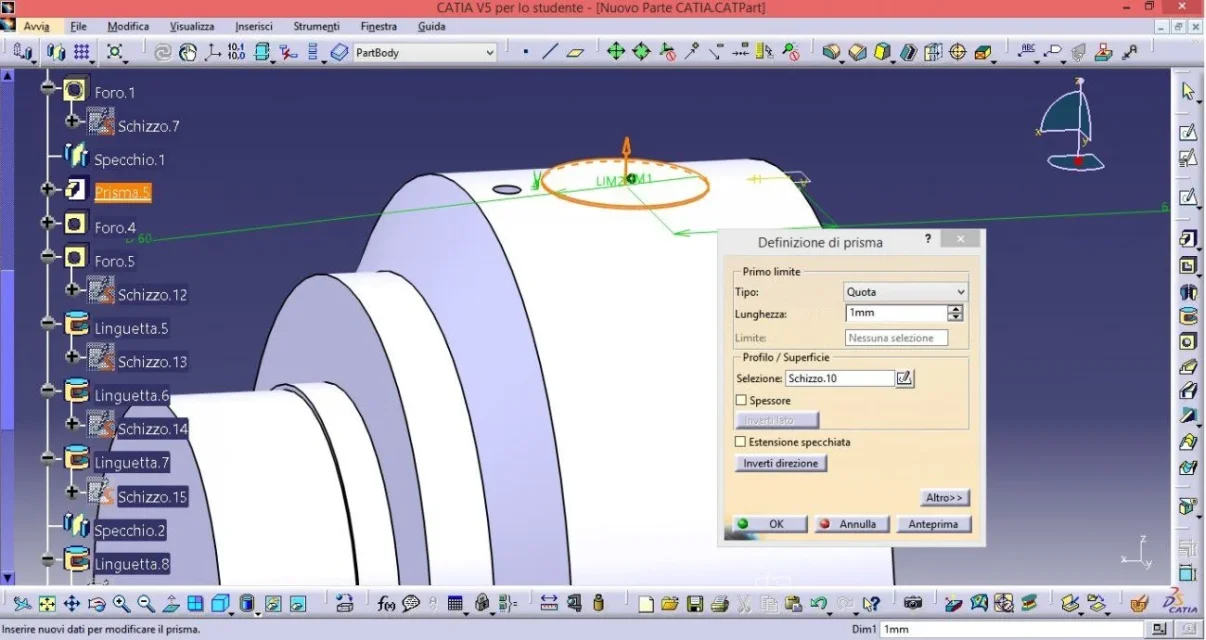This screenshot has width=1206, height=640.
Task: Expand the Foro.1 tree node
Action: (48, 87)
